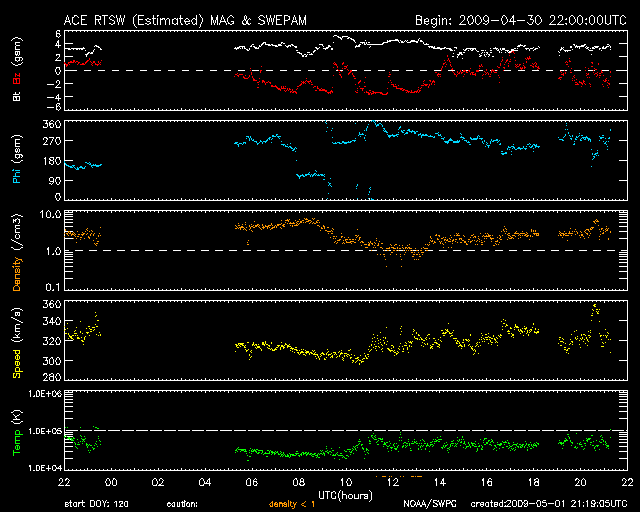
Task: Click the '270' tick on the Phi axis
Action: tap(52, 141)
